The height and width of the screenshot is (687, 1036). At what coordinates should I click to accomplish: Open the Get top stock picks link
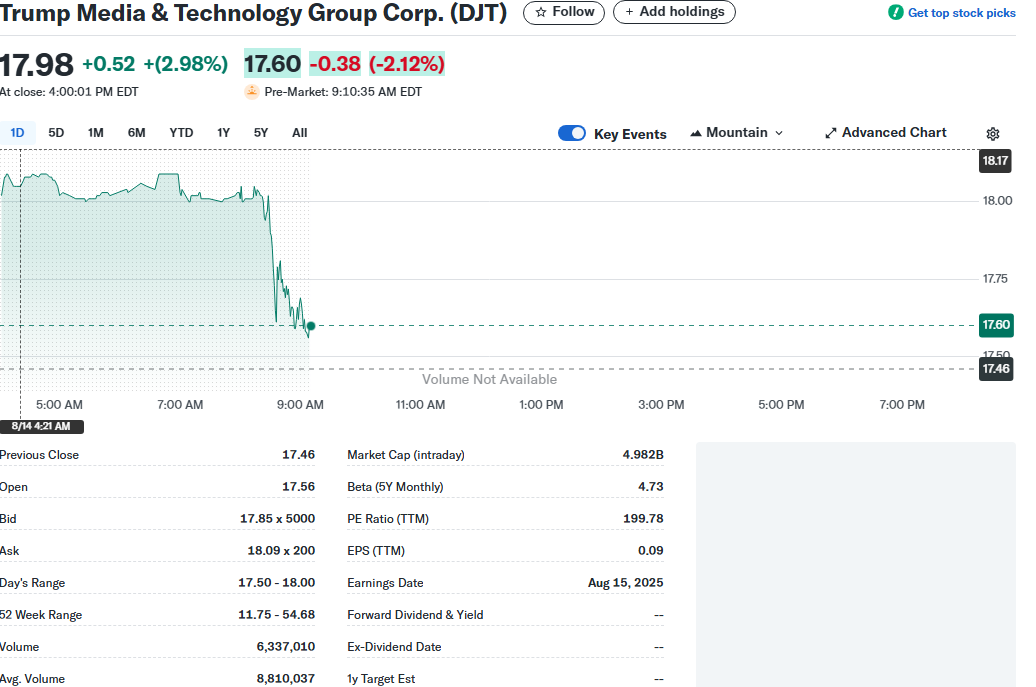click(x=961, y=13)
